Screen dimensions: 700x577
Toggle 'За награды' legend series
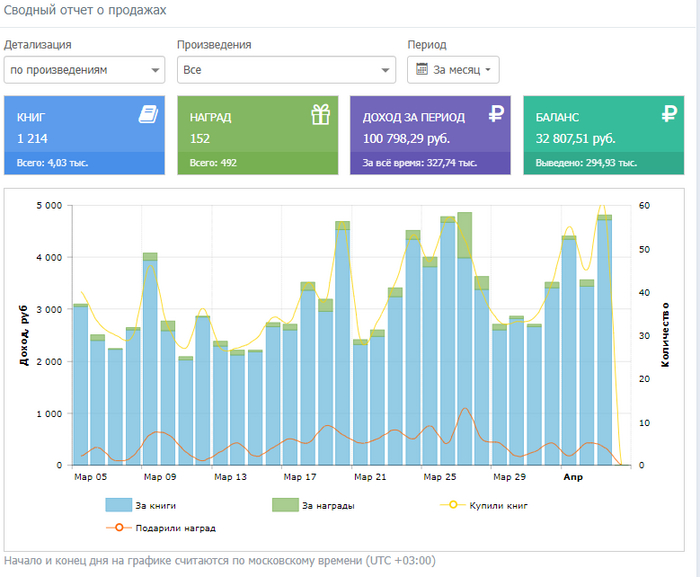tap(312, 505)
